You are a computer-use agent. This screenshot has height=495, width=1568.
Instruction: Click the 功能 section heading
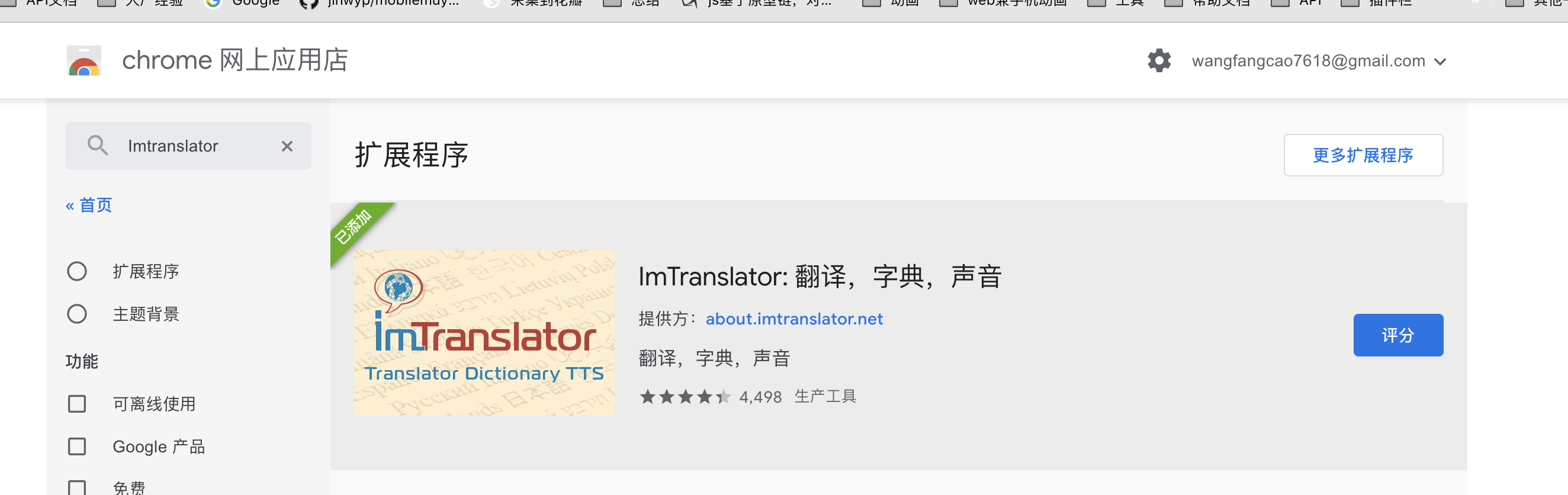point(82,361)
